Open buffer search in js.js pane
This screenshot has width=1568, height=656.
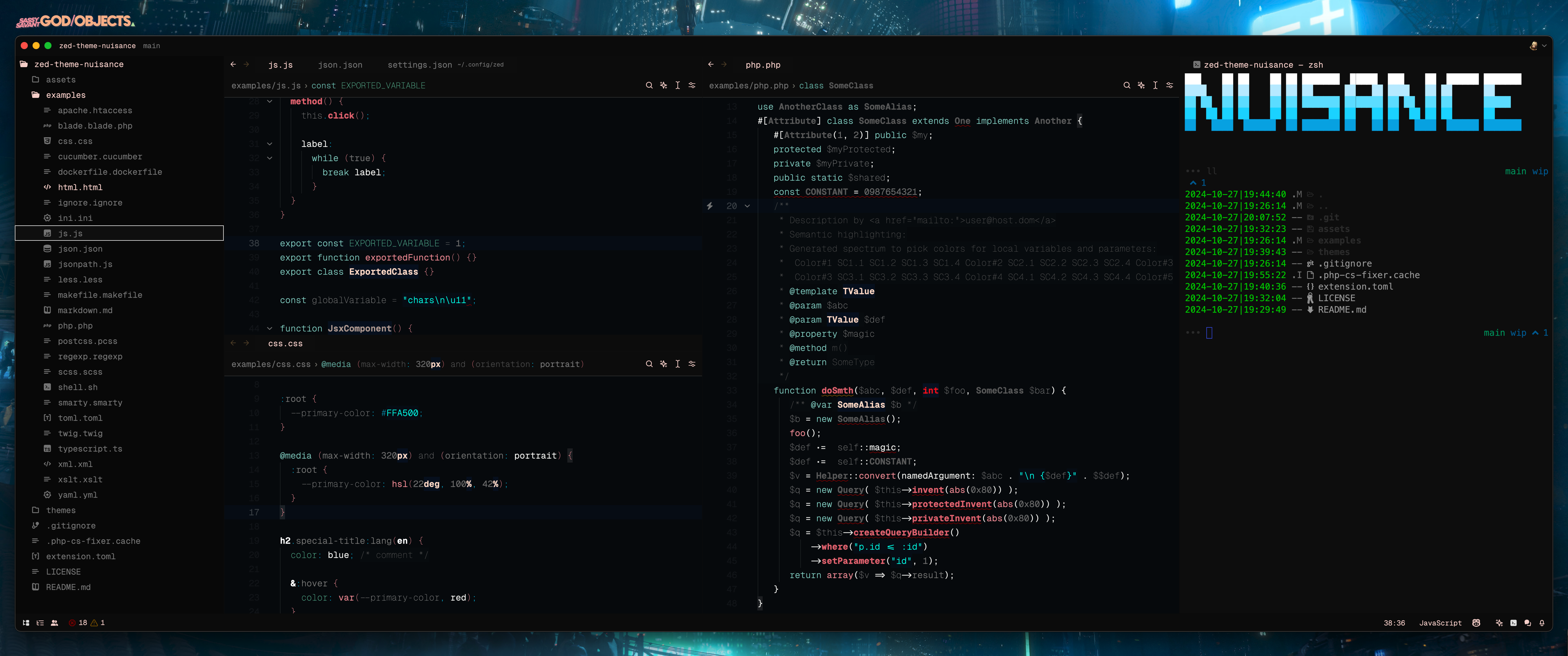(x=649, y=85)
